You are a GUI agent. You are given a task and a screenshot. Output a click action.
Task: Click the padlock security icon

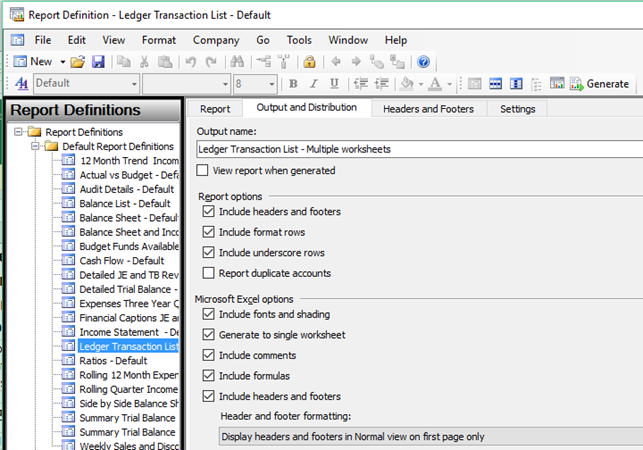click(309, 62)
